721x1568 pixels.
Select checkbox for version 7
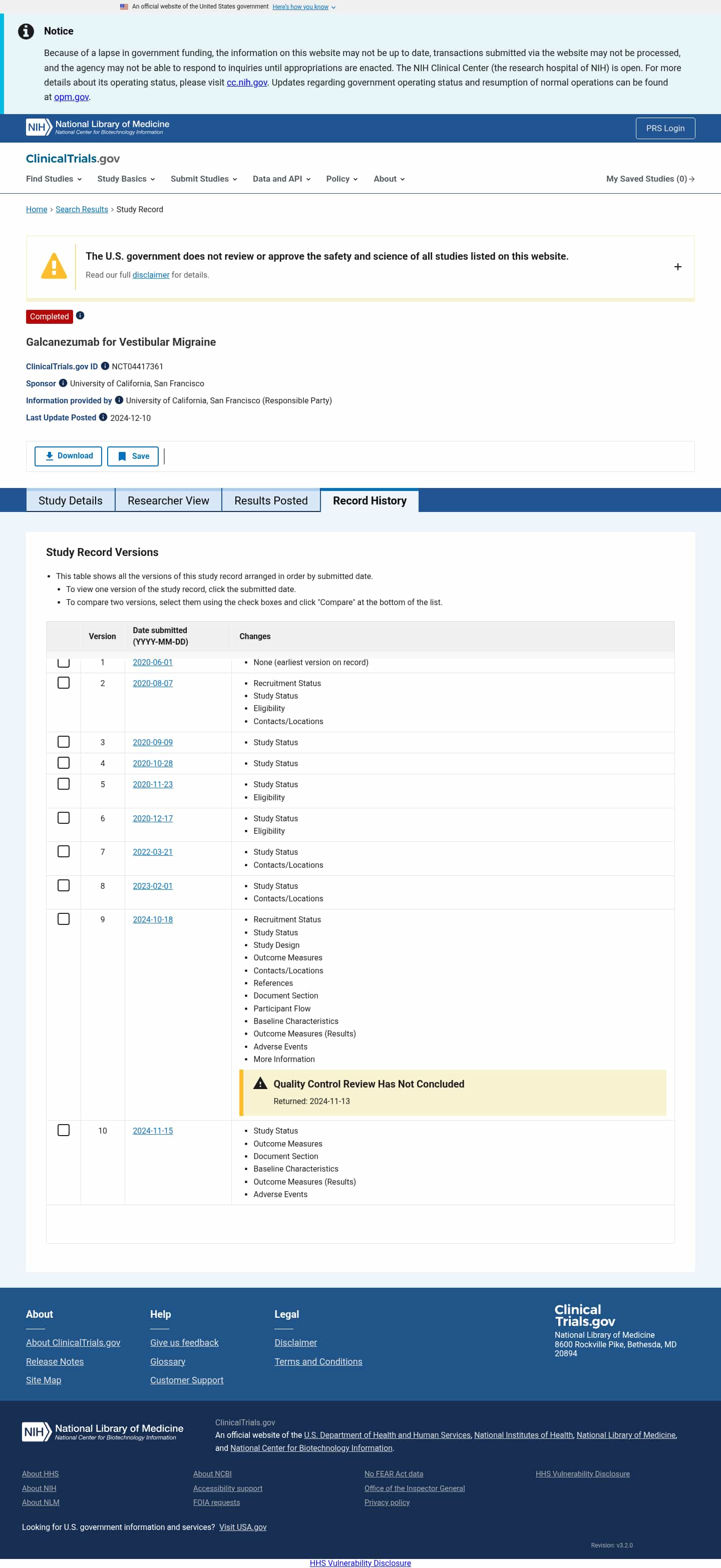coord(63,851)
